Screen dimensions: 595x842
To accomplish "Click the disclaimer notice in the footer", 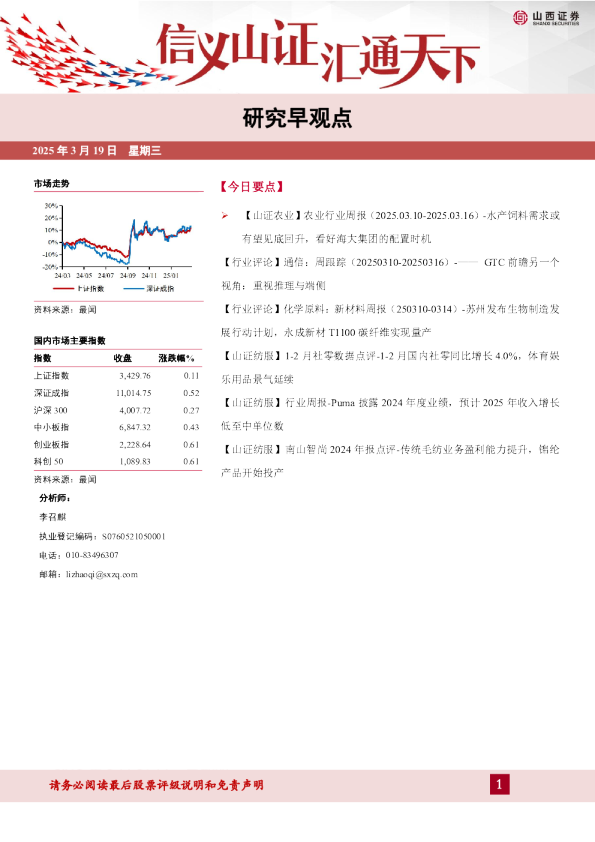I will (156, 785).
